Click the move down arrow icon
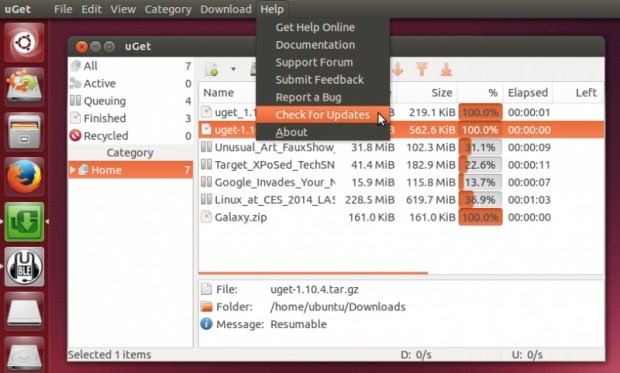Screen dimensions: 620x373 tap(397, 69)
